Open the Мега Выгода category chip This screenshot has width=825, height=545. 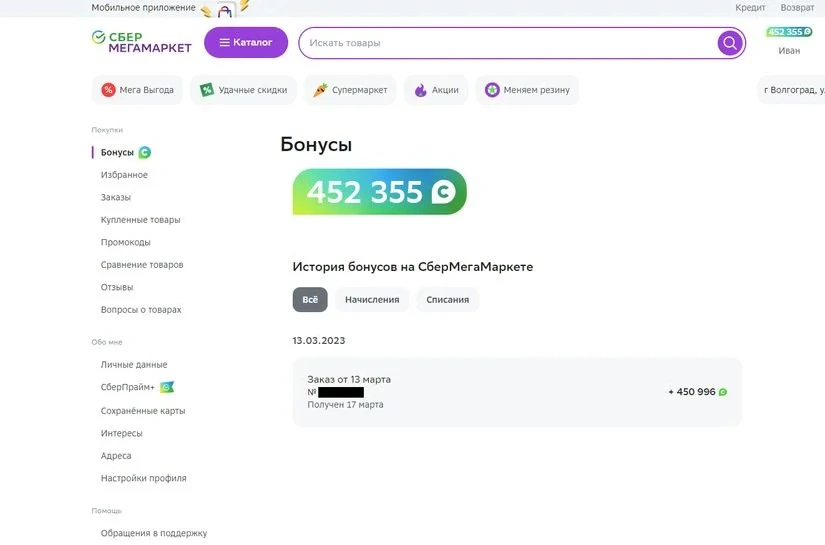coord(137,90)
